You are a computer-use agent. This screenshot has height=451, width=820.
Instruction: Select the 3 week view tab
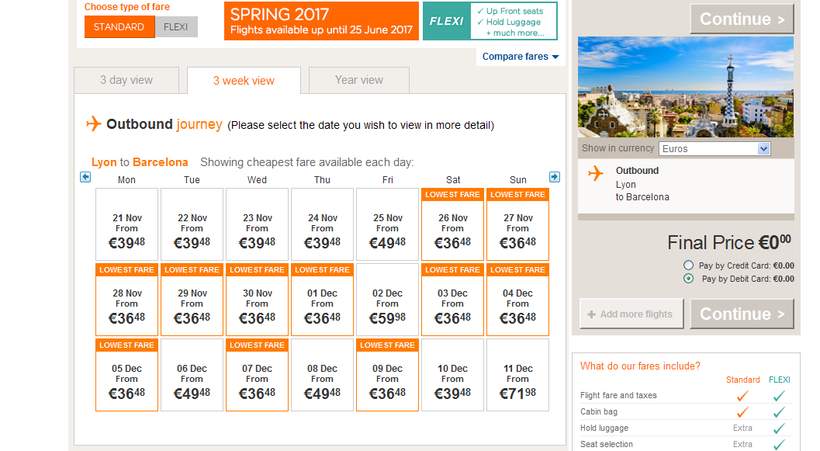pos(243,81)
